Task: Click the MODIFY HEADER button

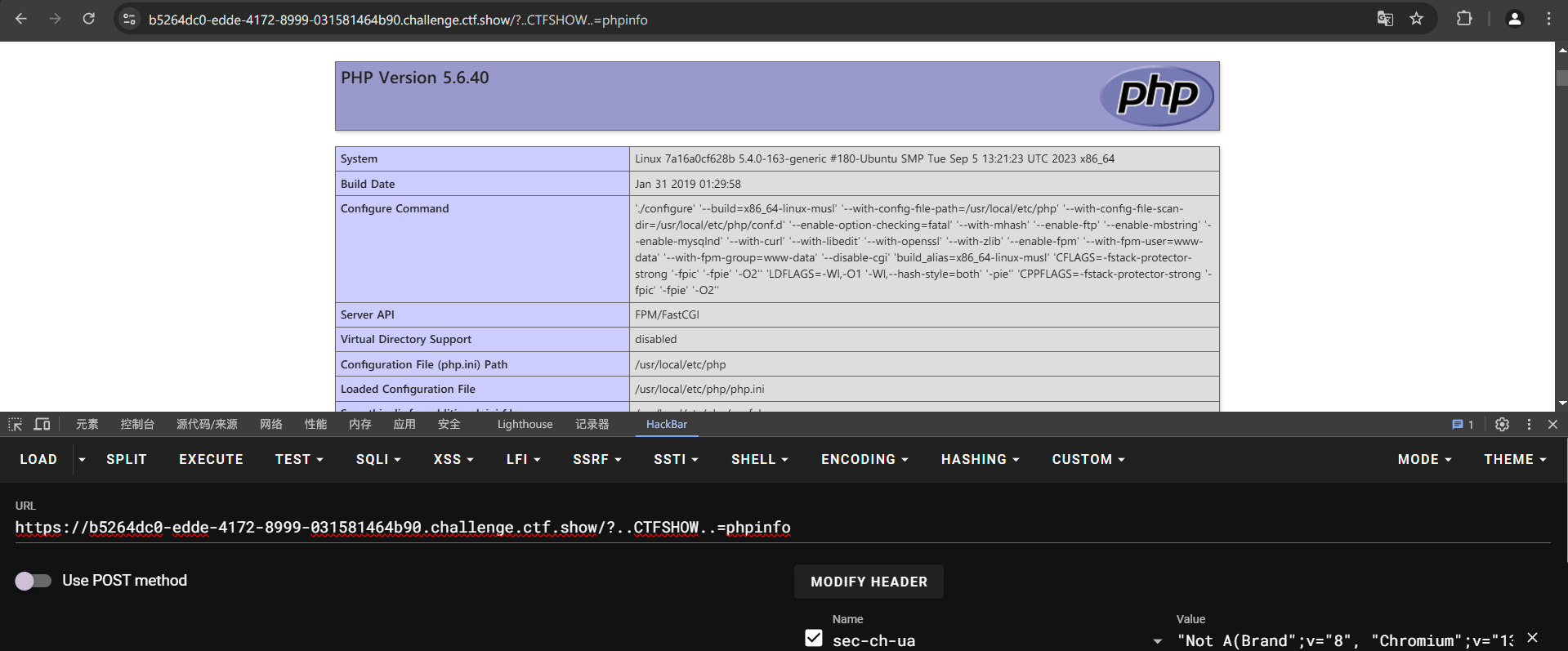Action: point(869,582)
